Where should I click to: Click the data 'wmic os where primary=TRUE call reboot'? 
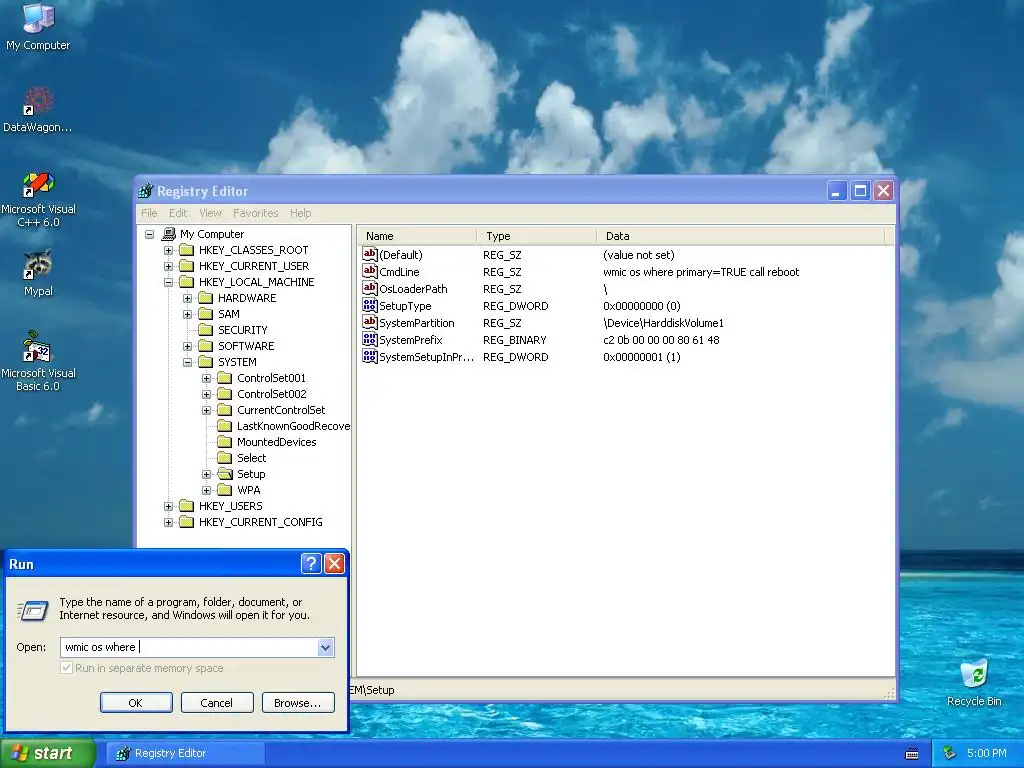point(701,272)
